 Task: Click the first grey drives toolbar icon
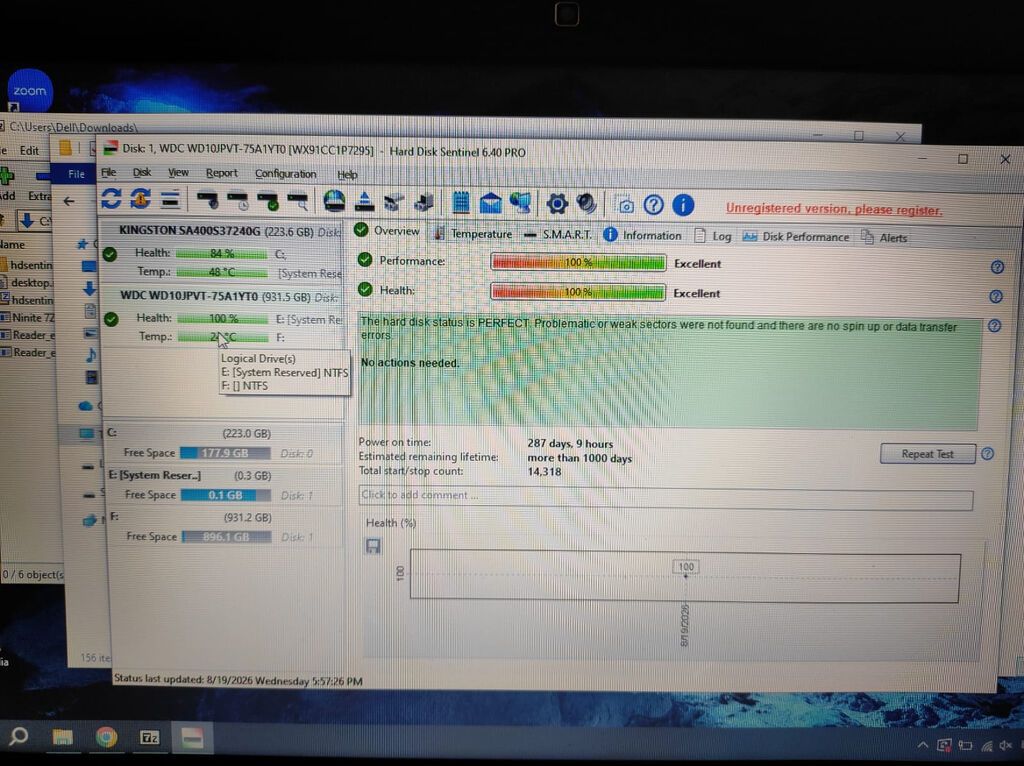(x=394, y=202)
